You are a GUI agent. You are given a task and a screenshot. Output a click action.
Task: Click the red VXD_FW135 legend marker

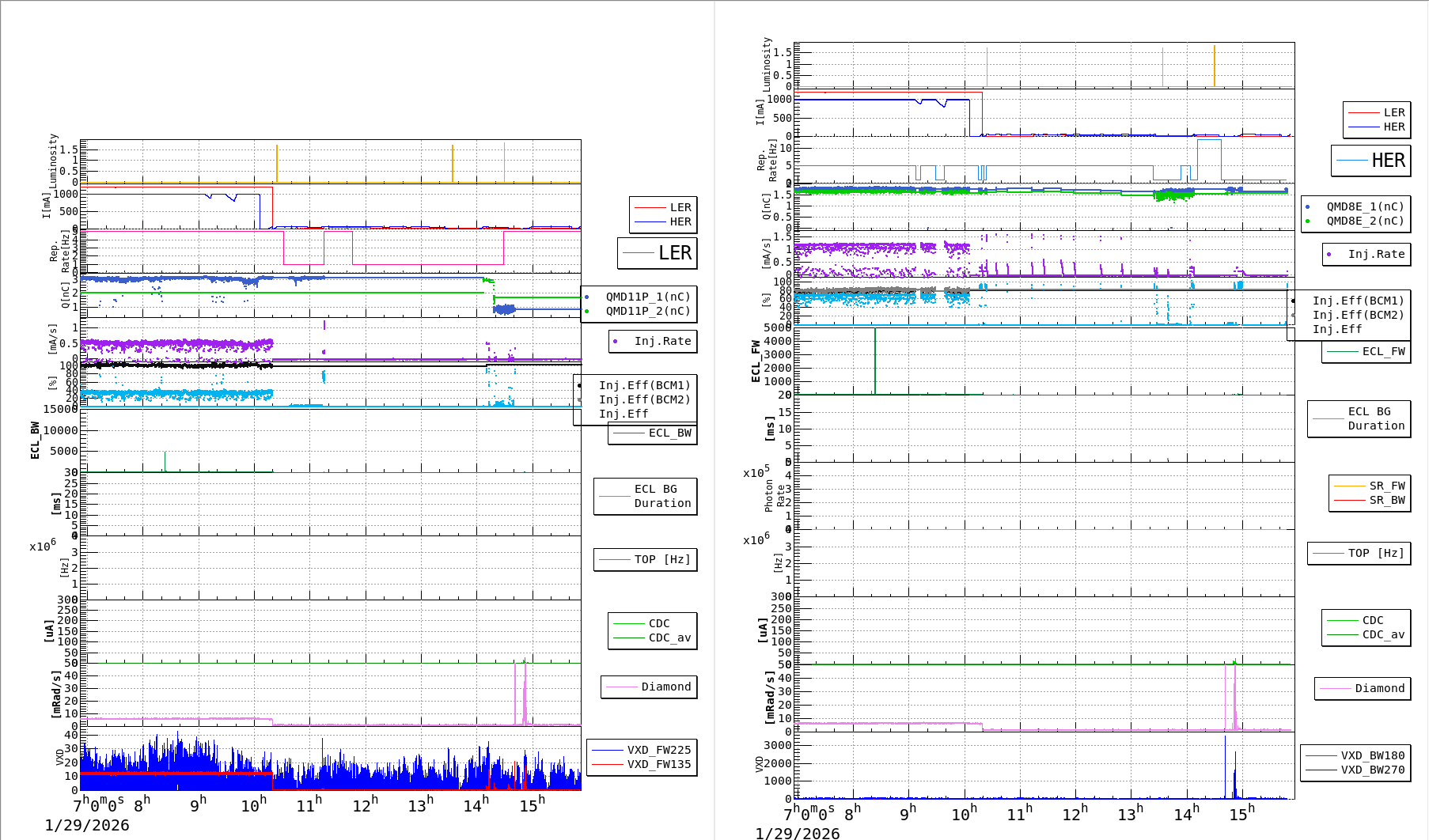(x=608, y=764)
